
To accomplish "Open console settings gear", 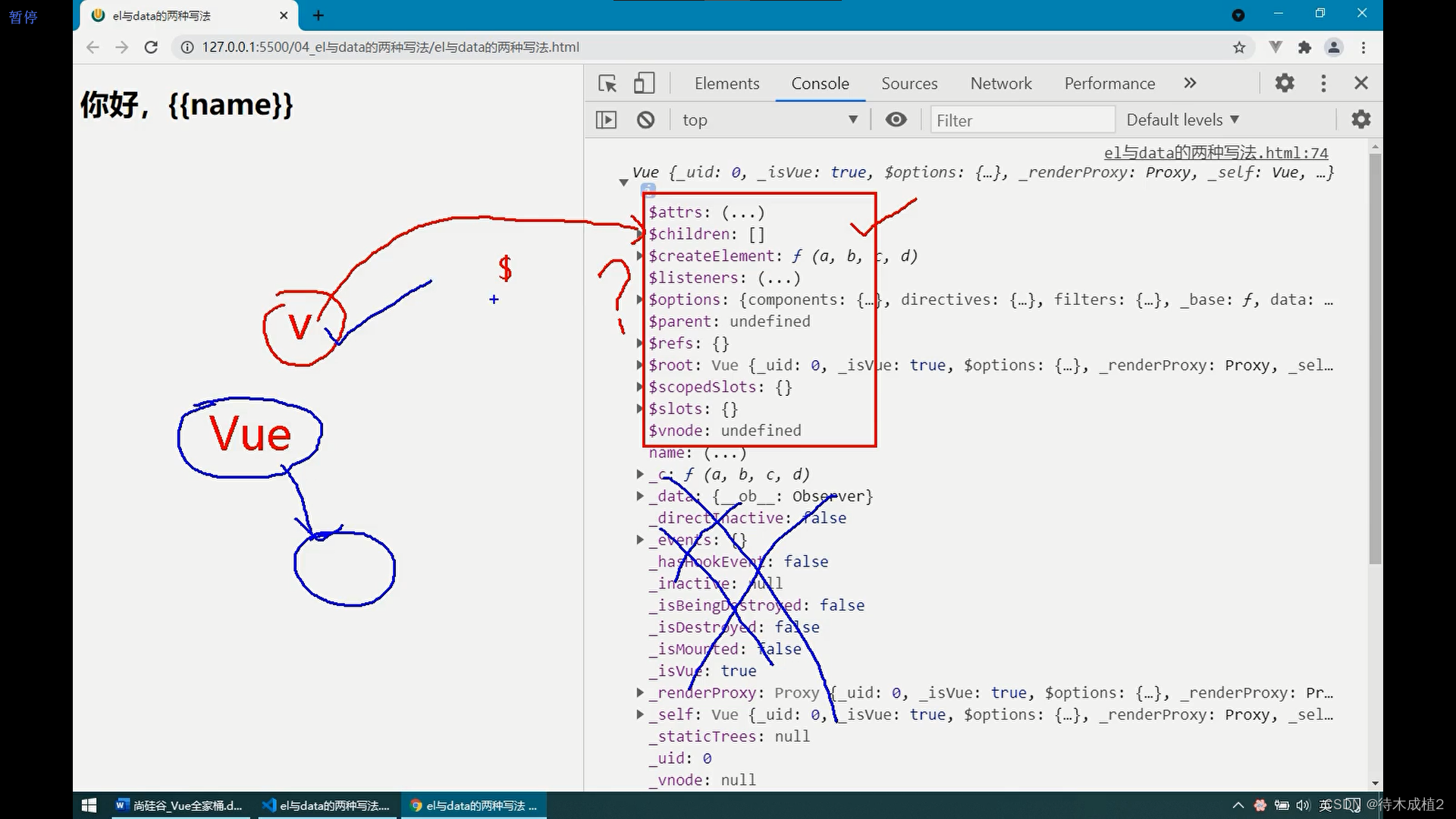I will pyautogui.click(x=1361, y=119).
